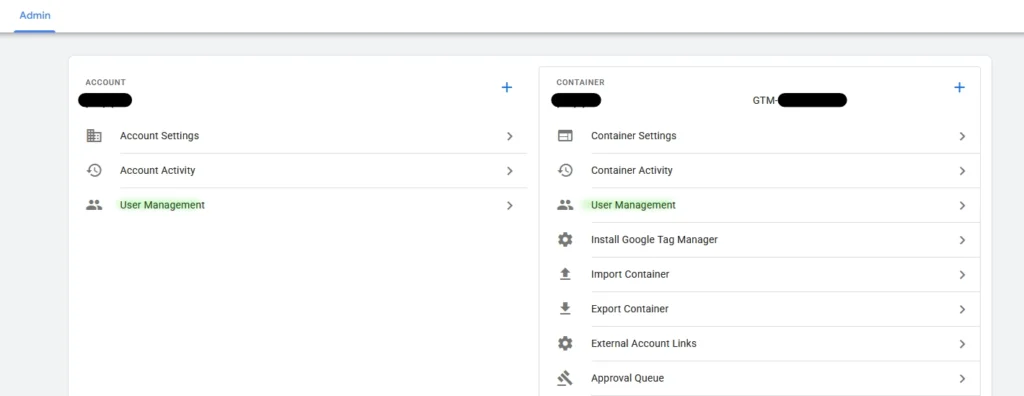Click the Container User Management people icon
Screen dimensions: 1024x396
point(565,205)
